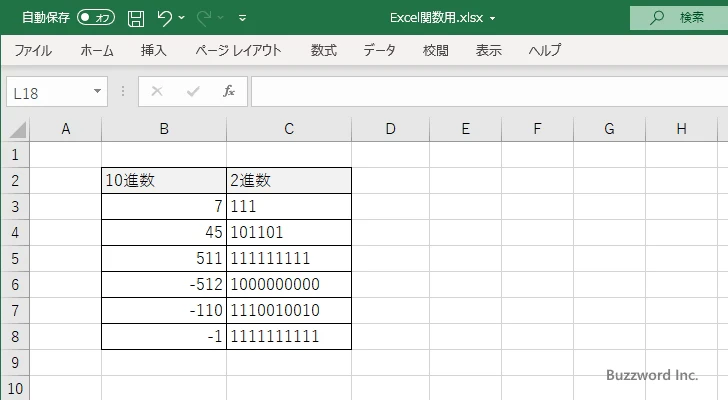Select cell containing 1110010010
Image resolution: width=728 pixels, height=400 pixels.
coord(288,310)
